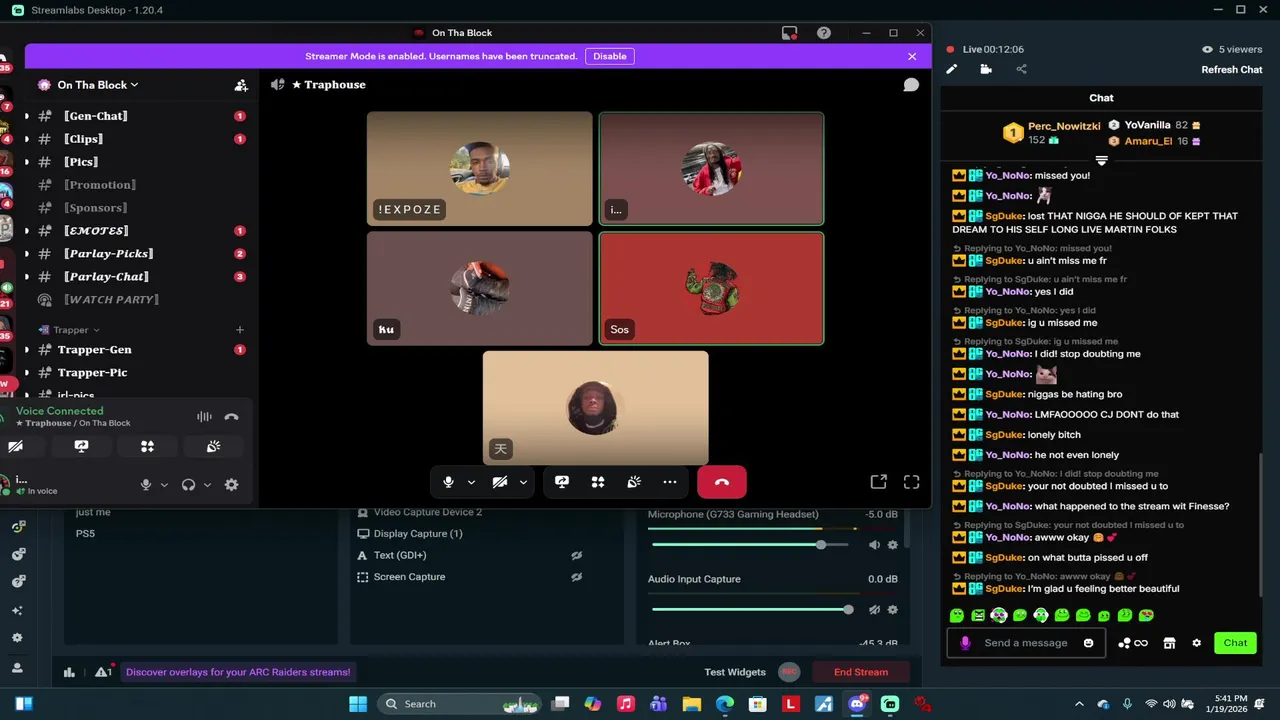Image resolution: width=1280 pixels, height=720 pixels.
Task: Expand the Gen-Chat channel threads
Action: pyautogui.click(x=27, y=116)
